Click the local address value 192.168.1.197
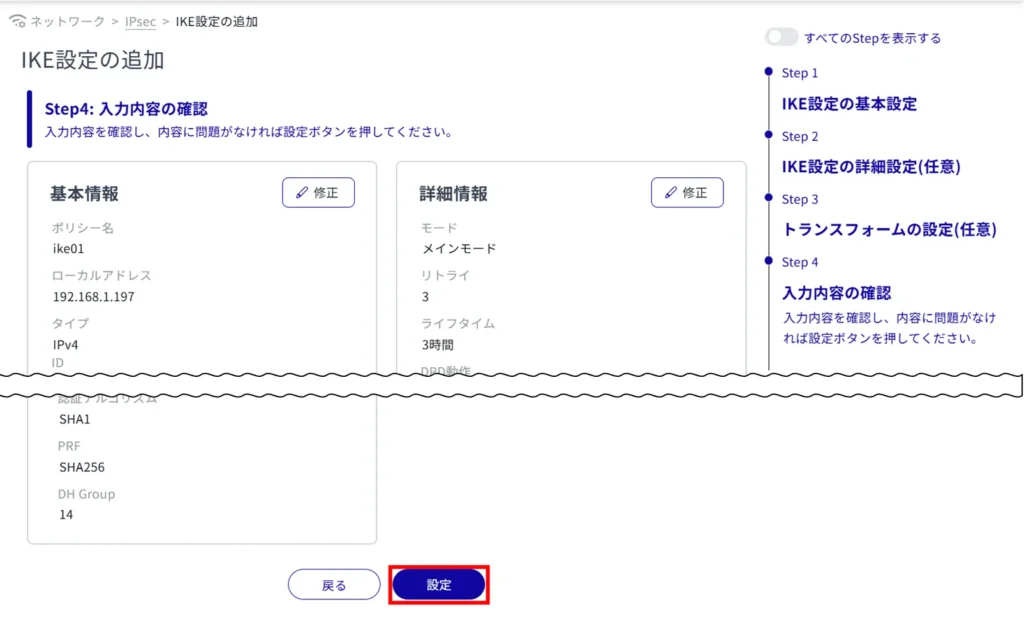Image resolution: width=1024 pixels, height=630 pixels. 93,296
